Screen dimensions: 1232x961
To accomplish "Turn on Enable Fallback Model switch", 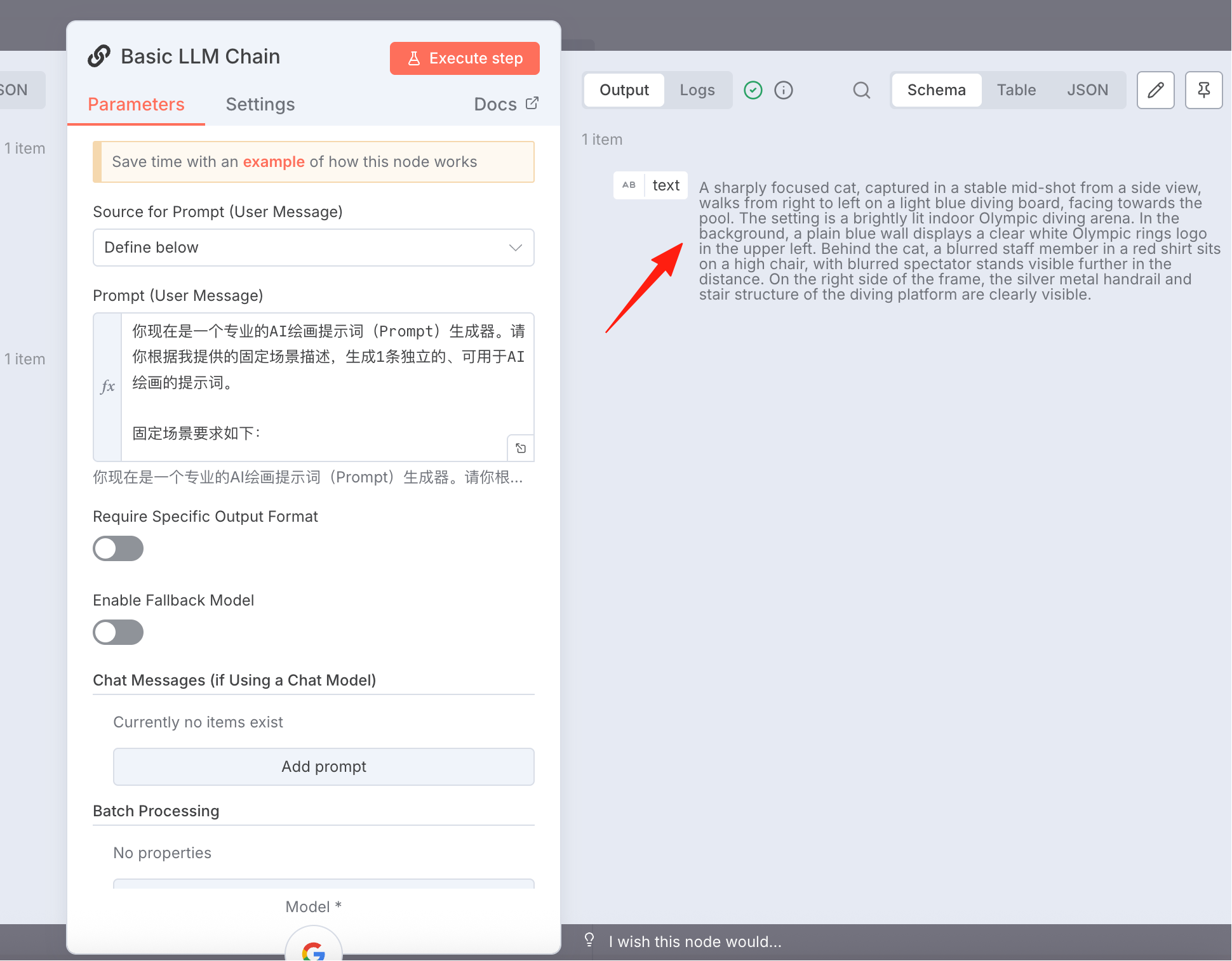I will [118, 632].
